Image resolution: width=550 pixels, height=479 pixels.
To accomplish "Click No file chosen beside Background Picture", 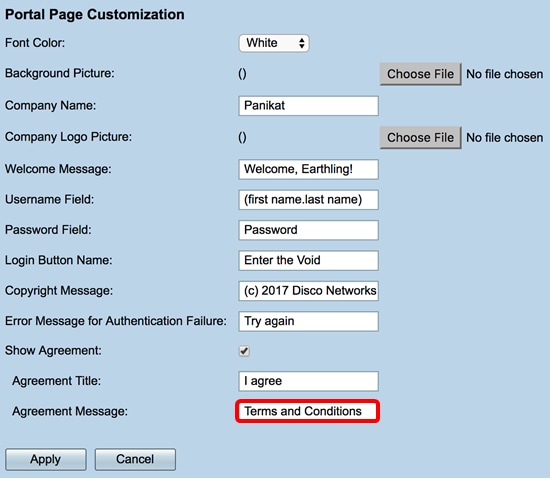I will pyautogui.click(x=504, y=74).
